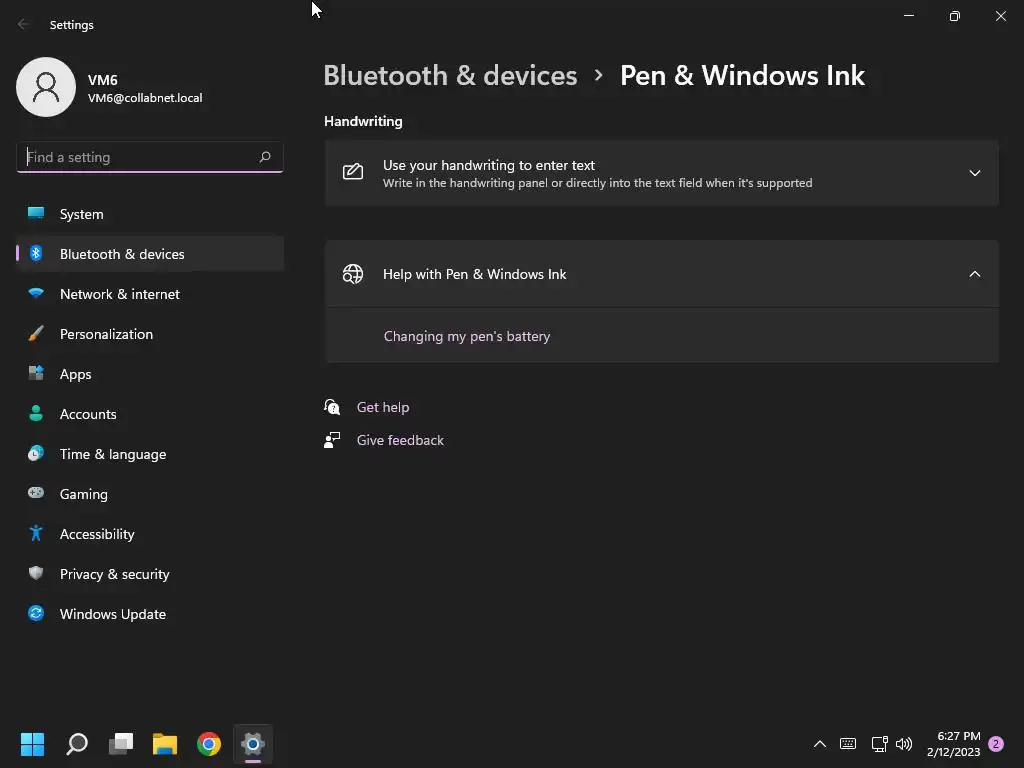Click the Give feedback link
Image resolution: width=1024 pixels, height=768 pixels.
(x=400, y=441)
